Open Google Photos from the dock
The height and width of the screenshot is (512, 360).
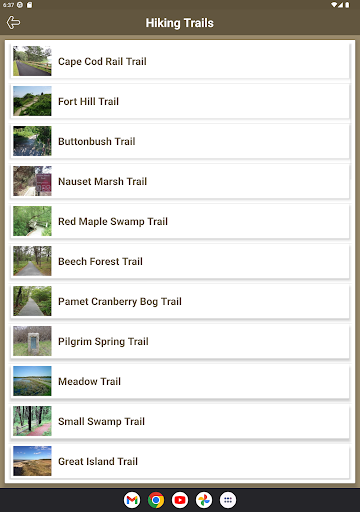tap(204, 500)
